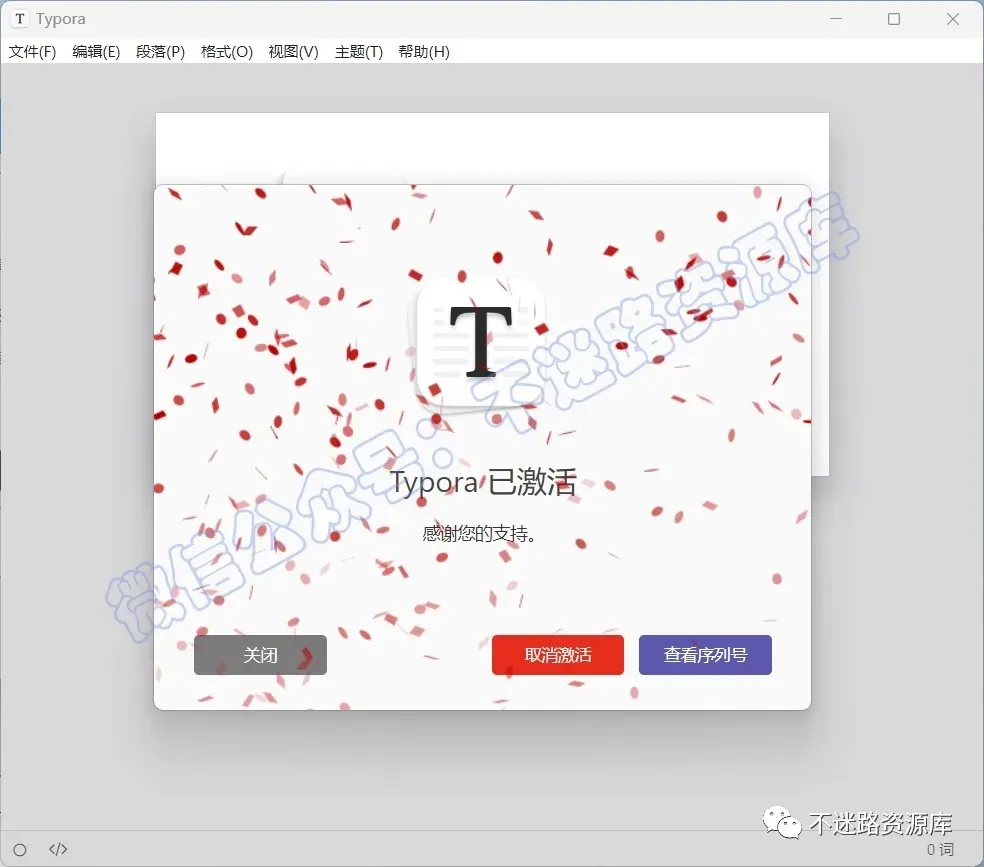Viewport: 984px width, 867px height.
Task: Open the 视图(V) menu
Action: click(293, 51)
